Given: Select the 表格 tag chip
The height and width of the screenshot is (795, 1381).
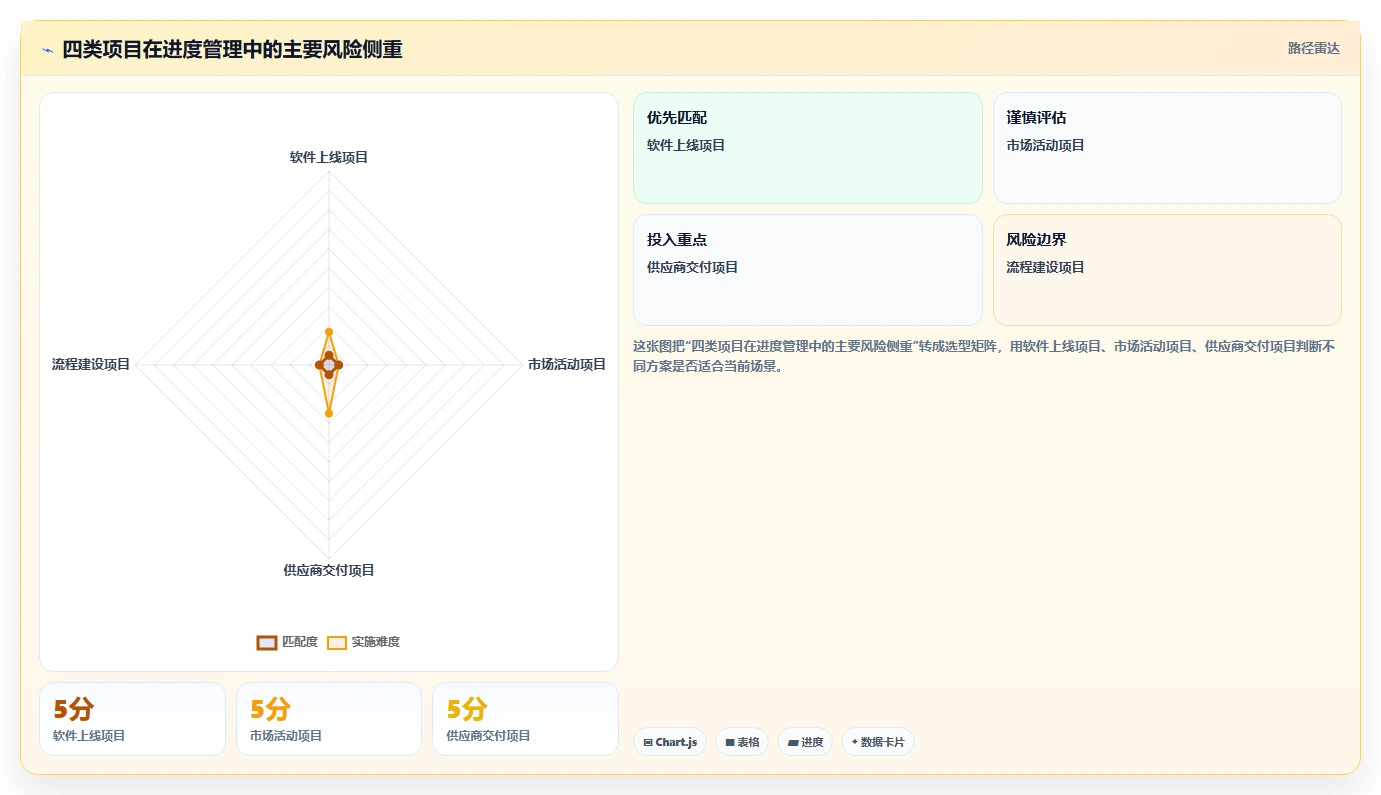Looking at the screenshot, I should point(742,742).
